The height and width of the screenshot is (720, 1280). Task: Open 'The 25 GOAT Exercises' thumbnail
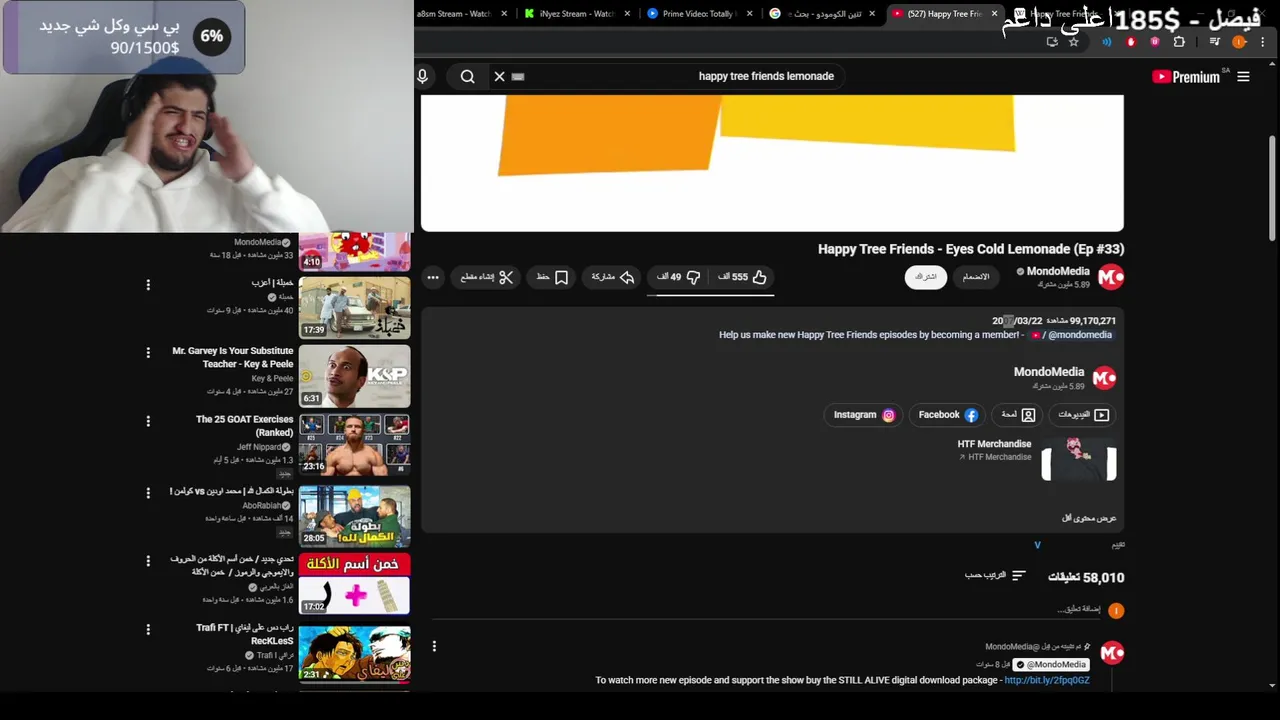tap(354, 445)
